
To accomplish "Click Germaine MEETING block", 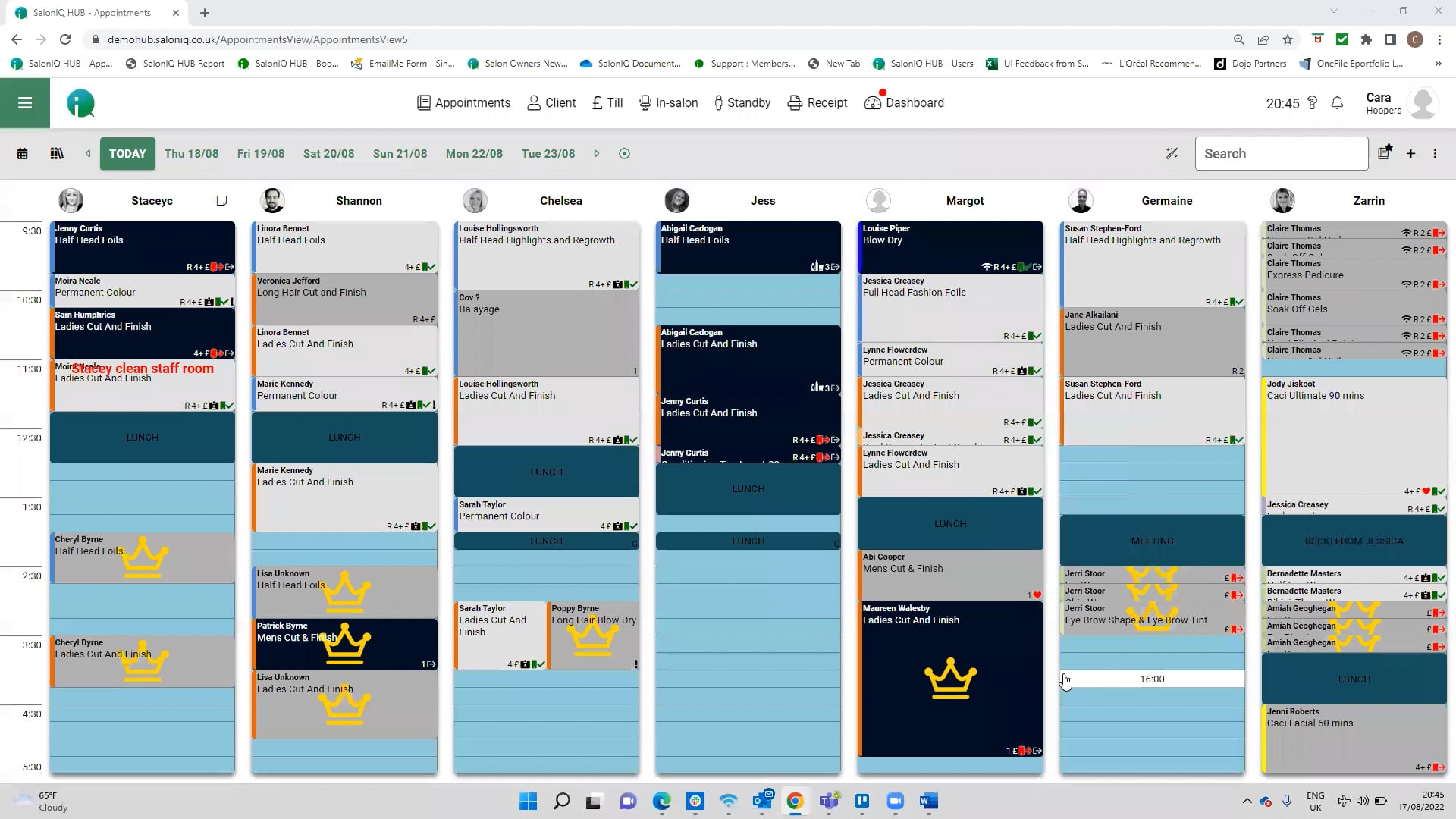I will click(x=1152, y=541).
